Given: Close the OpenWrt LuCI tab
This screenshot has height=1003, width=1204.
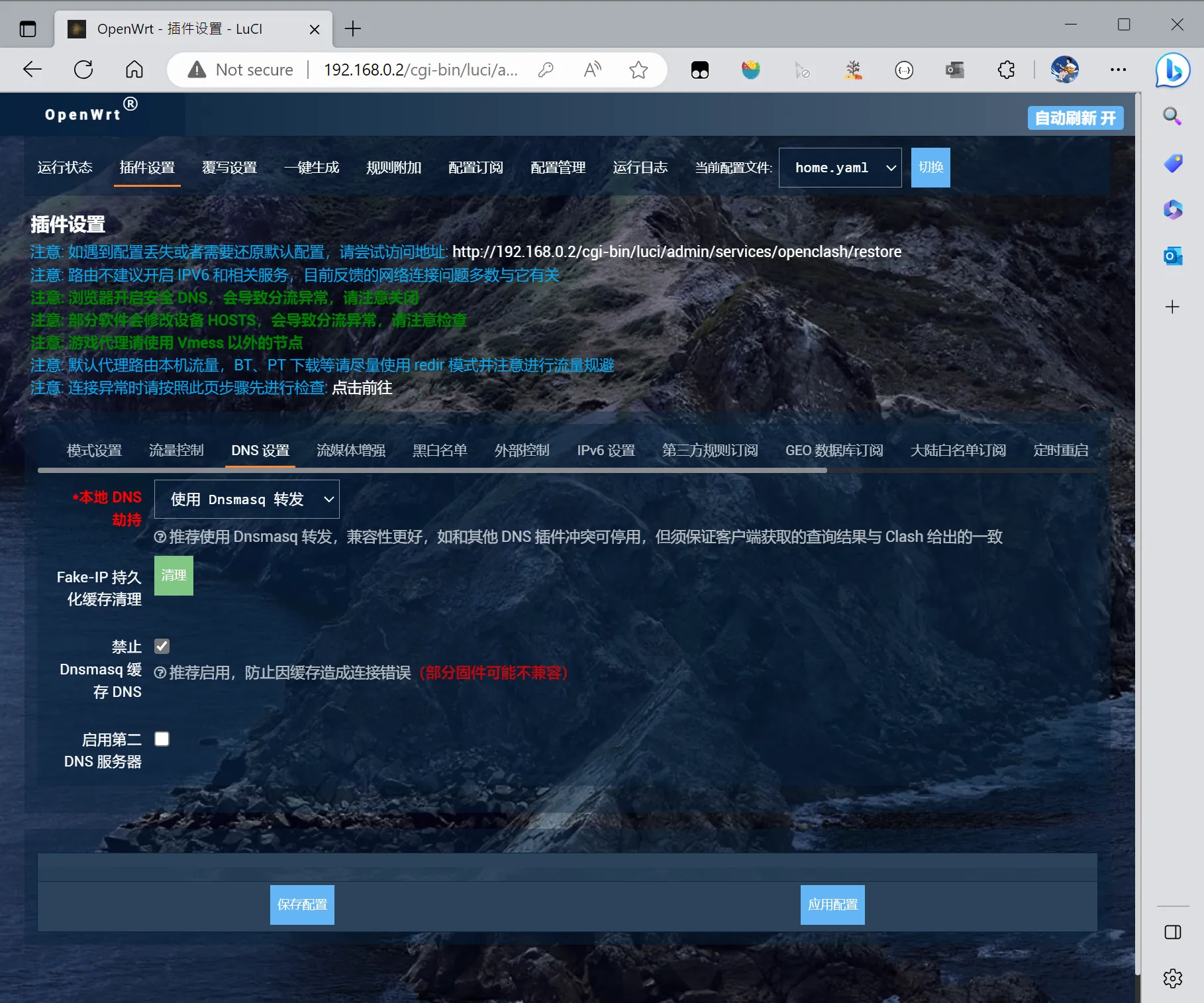Looking at the screenshot, I should [315, 29].
